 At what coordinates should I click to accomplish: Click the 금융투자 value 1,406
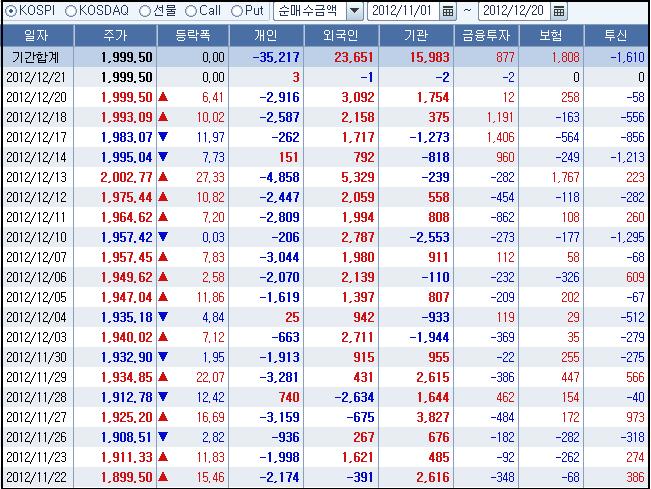point(501,137)
